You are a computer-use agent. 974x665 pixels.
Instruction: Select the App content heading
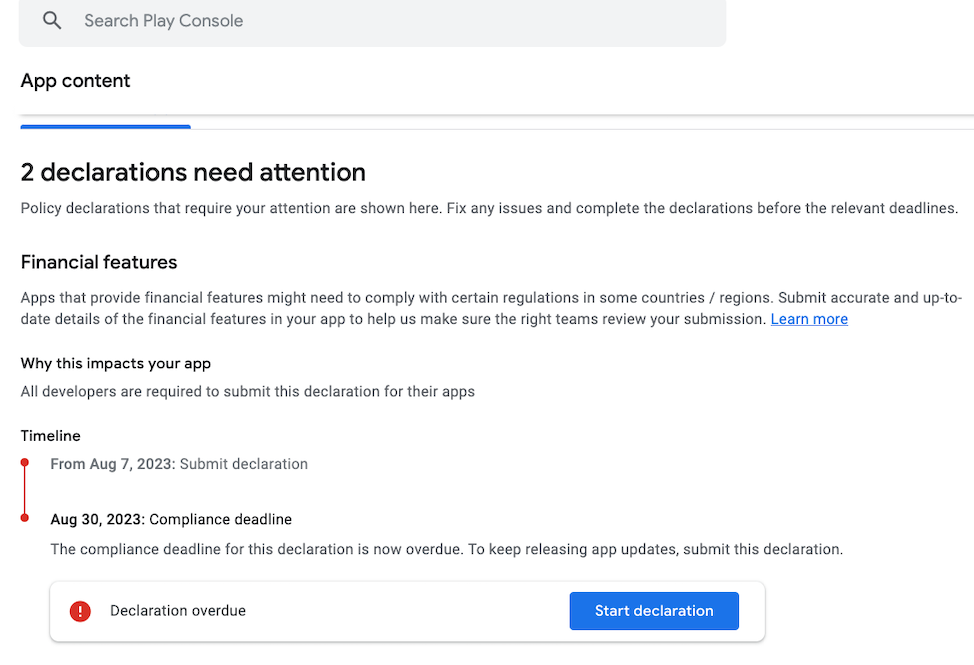click(75, 81)
